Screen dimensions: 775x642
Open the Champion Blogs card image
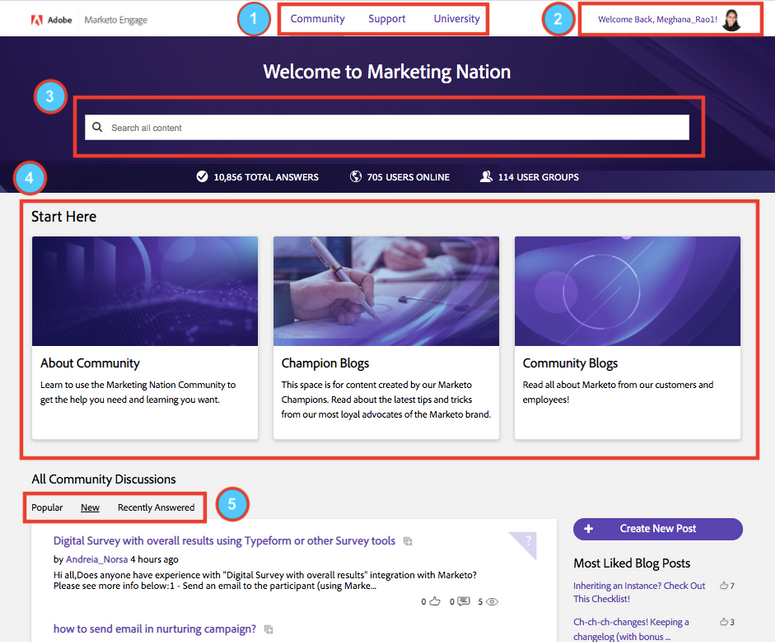pyautogui.click(x=386, y=291)
